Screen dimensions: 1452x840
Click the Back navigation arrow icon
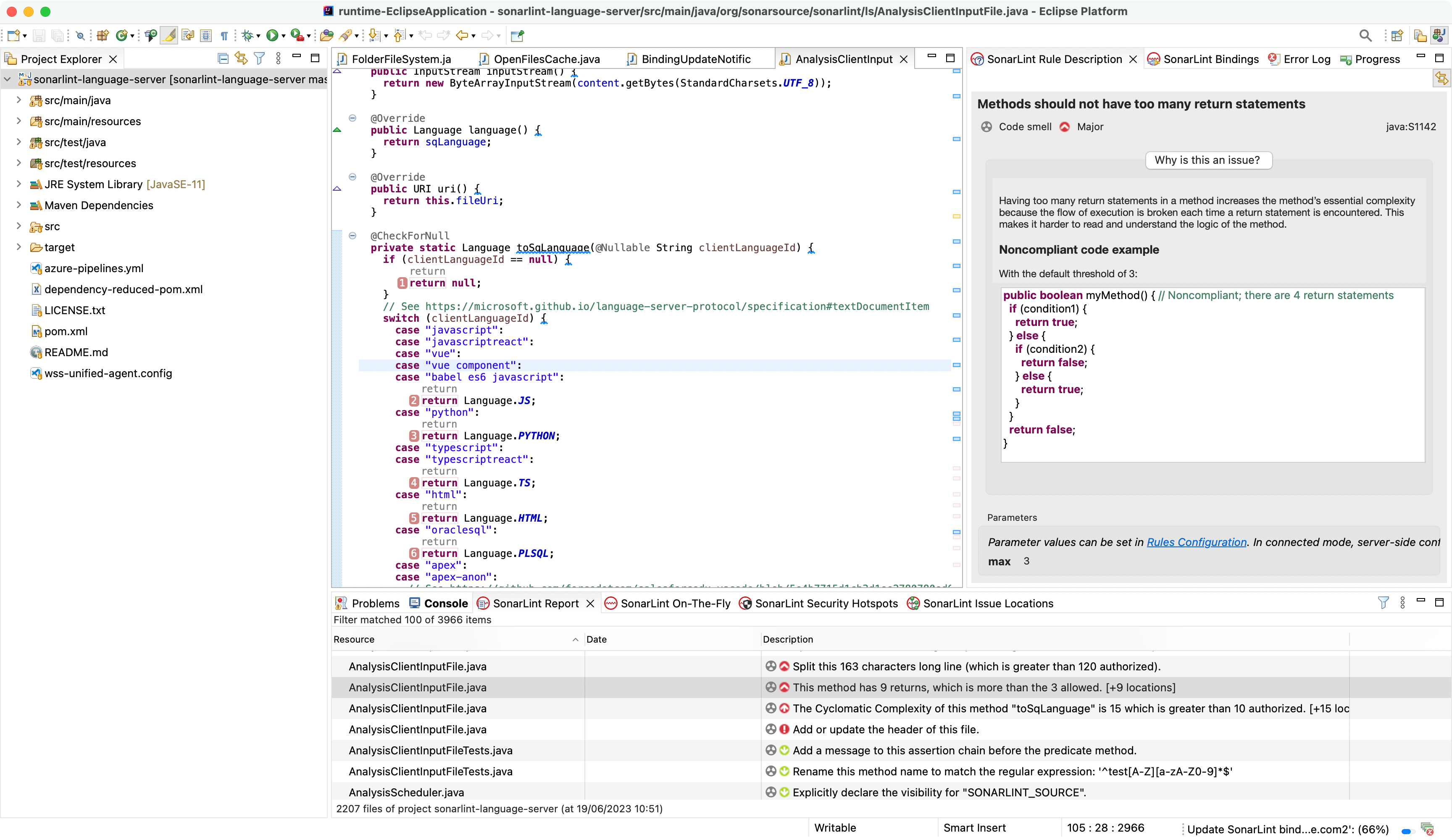(462, 36)
